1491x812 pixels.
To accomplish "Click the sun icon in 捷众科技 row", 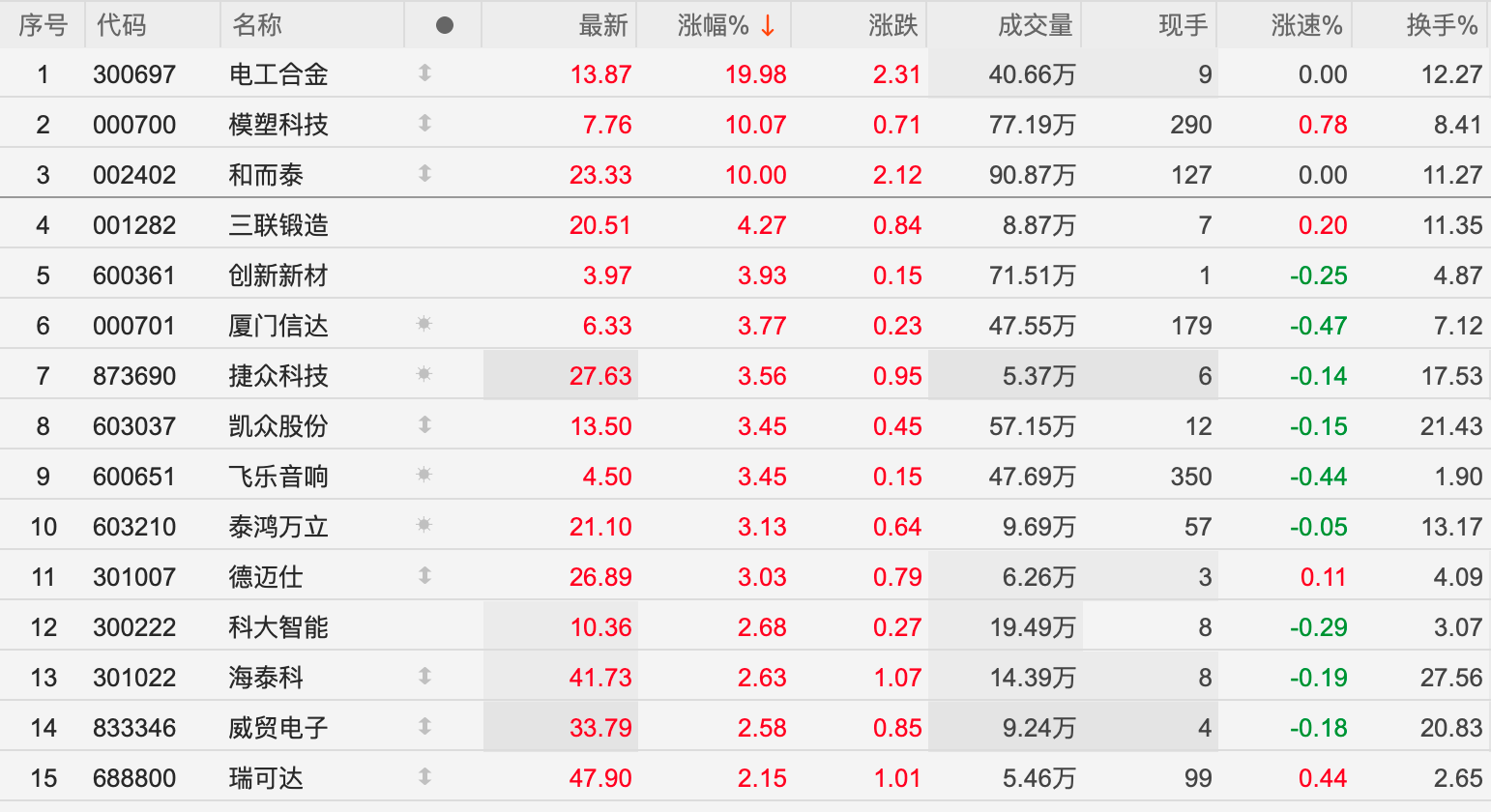I will [424, 375].
